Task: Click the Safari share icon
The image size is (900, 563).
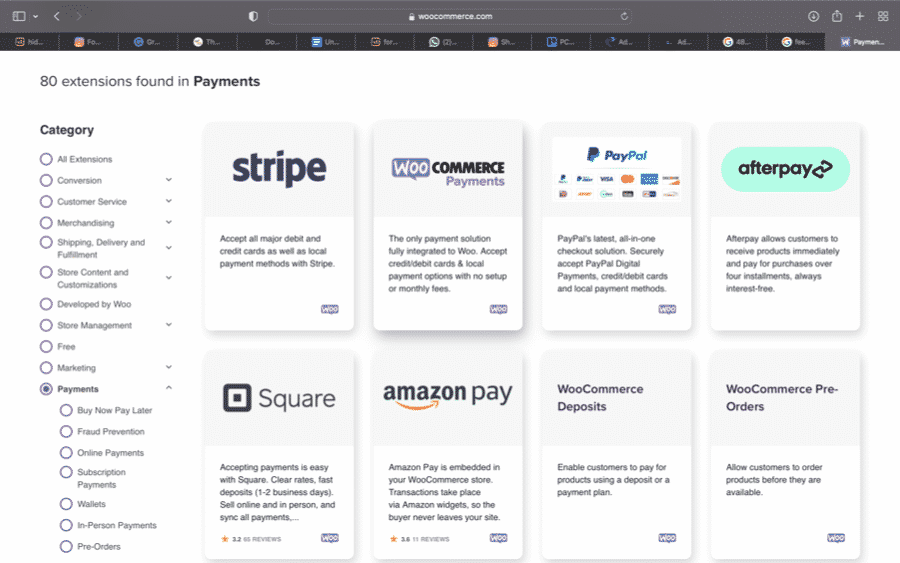Action: click(x=837, y=16)
